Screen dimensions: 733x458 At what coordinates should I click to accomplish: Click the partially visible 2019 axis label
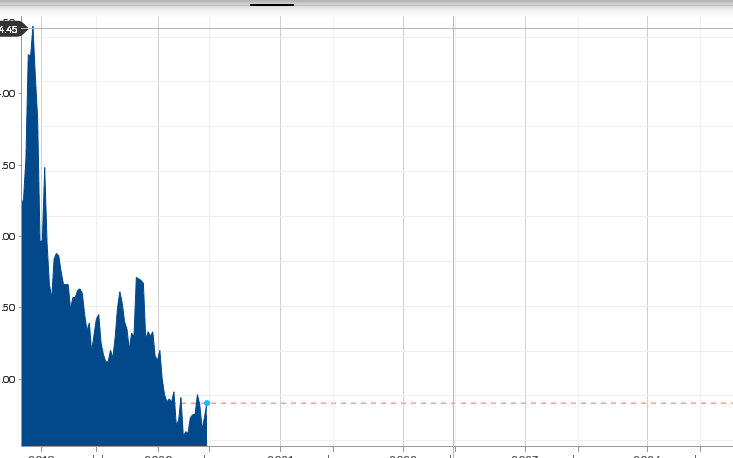click(41, 454)
